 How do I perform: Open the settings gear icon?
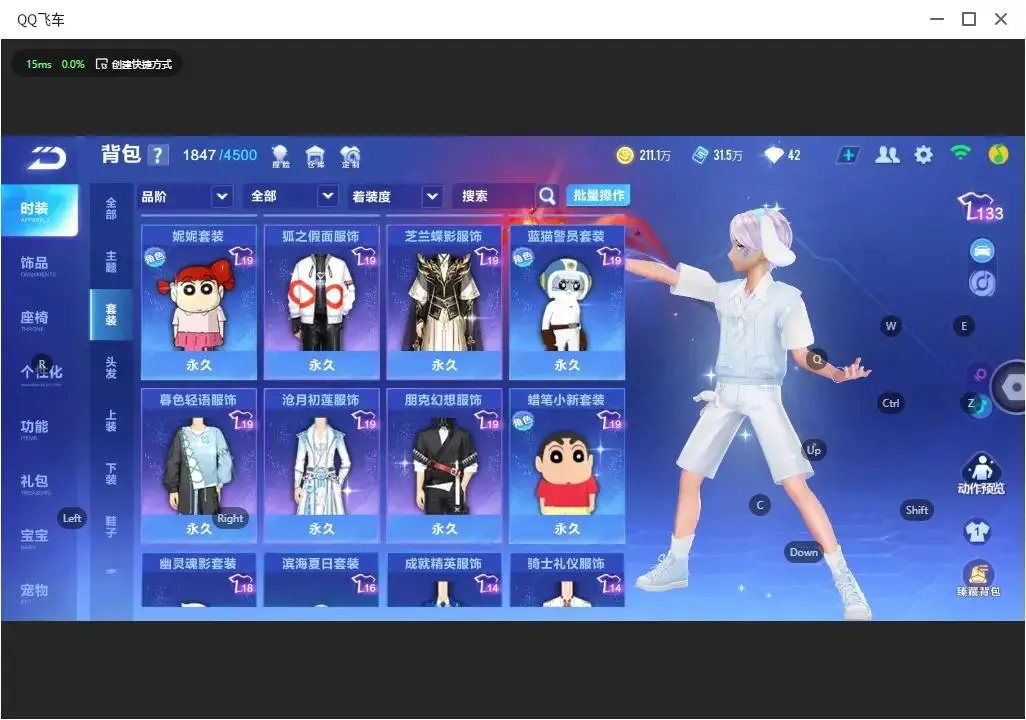(923, 155)
